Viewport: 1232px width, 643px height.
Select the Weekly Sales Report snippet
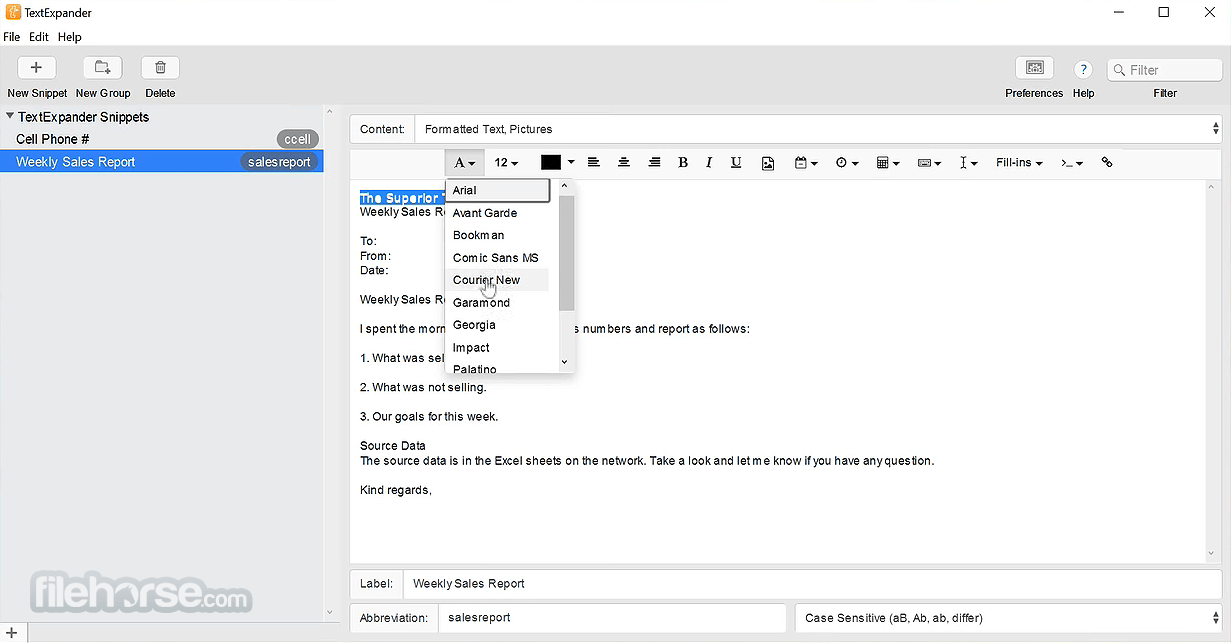click(162, 161)
